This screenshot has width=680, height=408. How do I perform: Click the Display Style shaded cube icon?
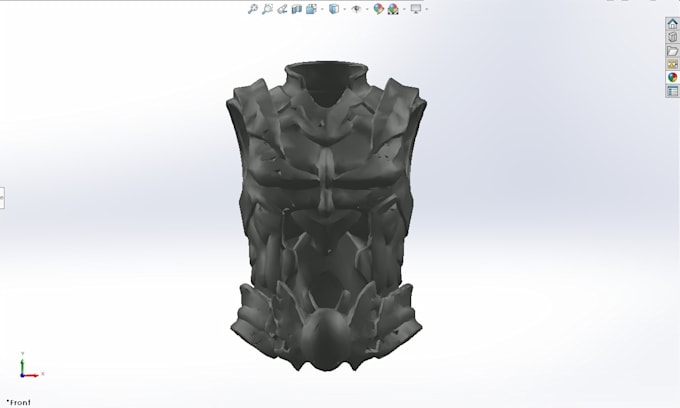point(334,9)
